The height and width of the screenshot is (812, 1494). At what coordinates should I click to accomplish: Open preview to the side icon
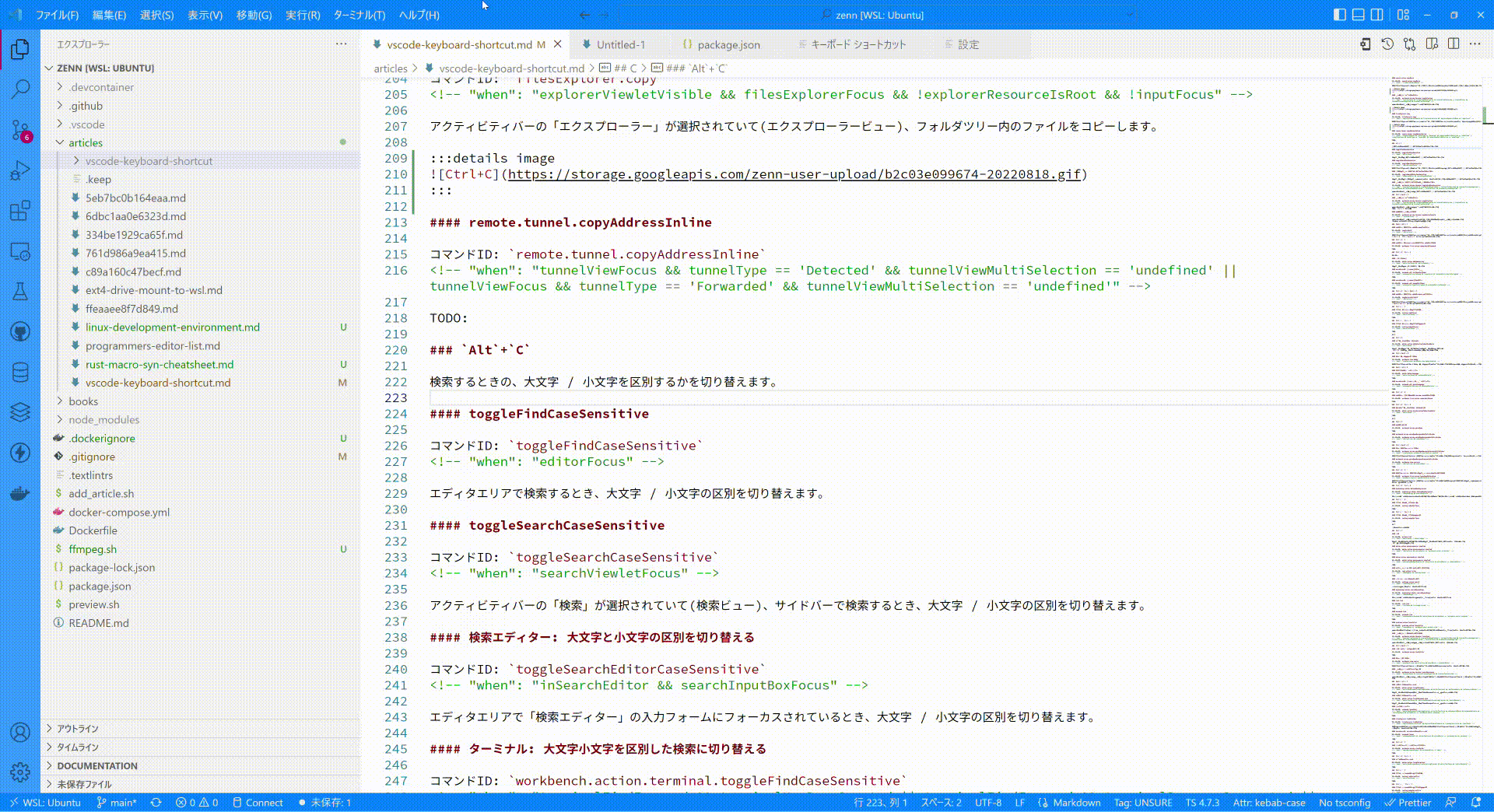1432,44
